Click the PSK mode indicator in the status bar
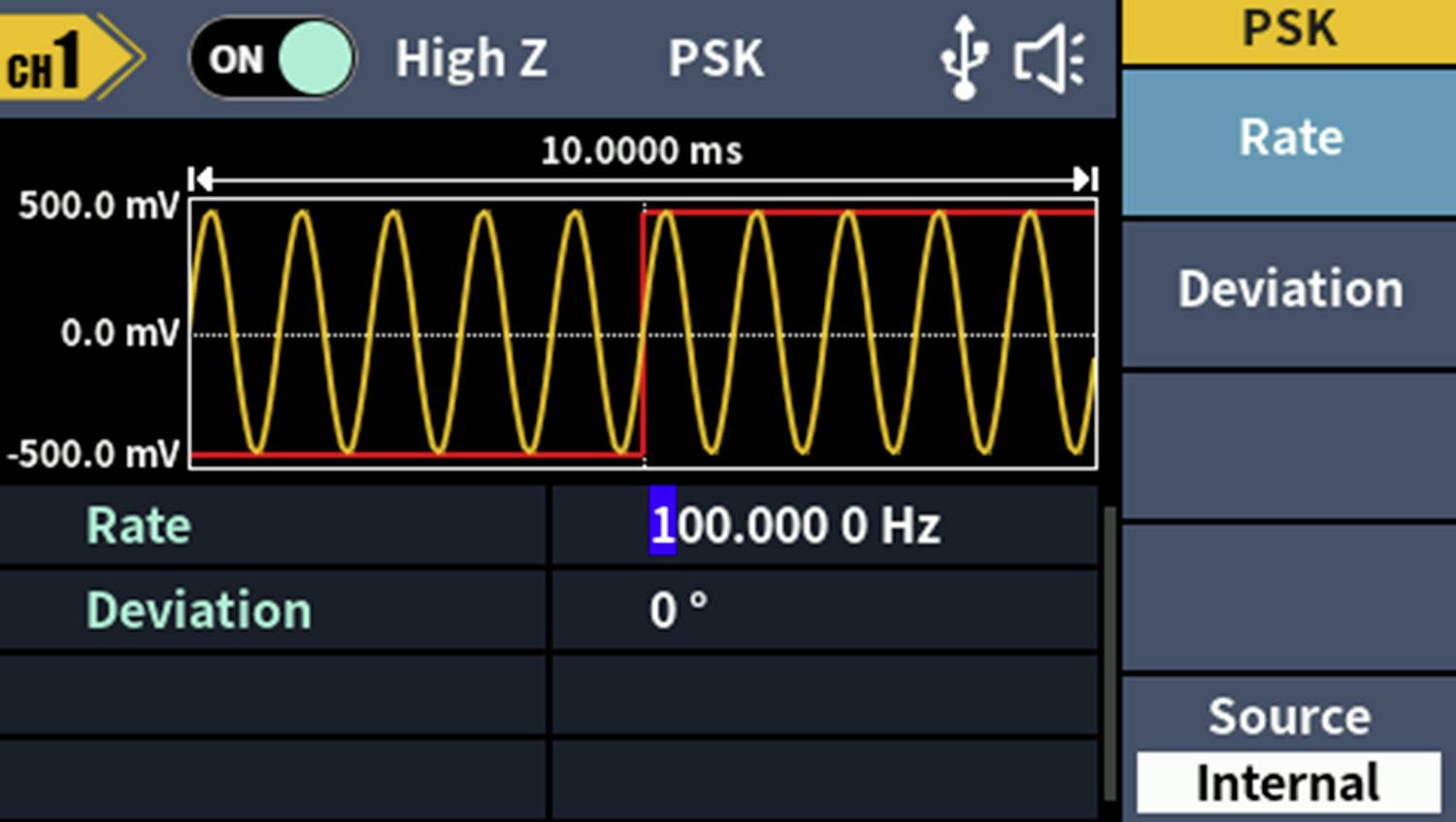The image size is (1456, 822). point(715,56)
